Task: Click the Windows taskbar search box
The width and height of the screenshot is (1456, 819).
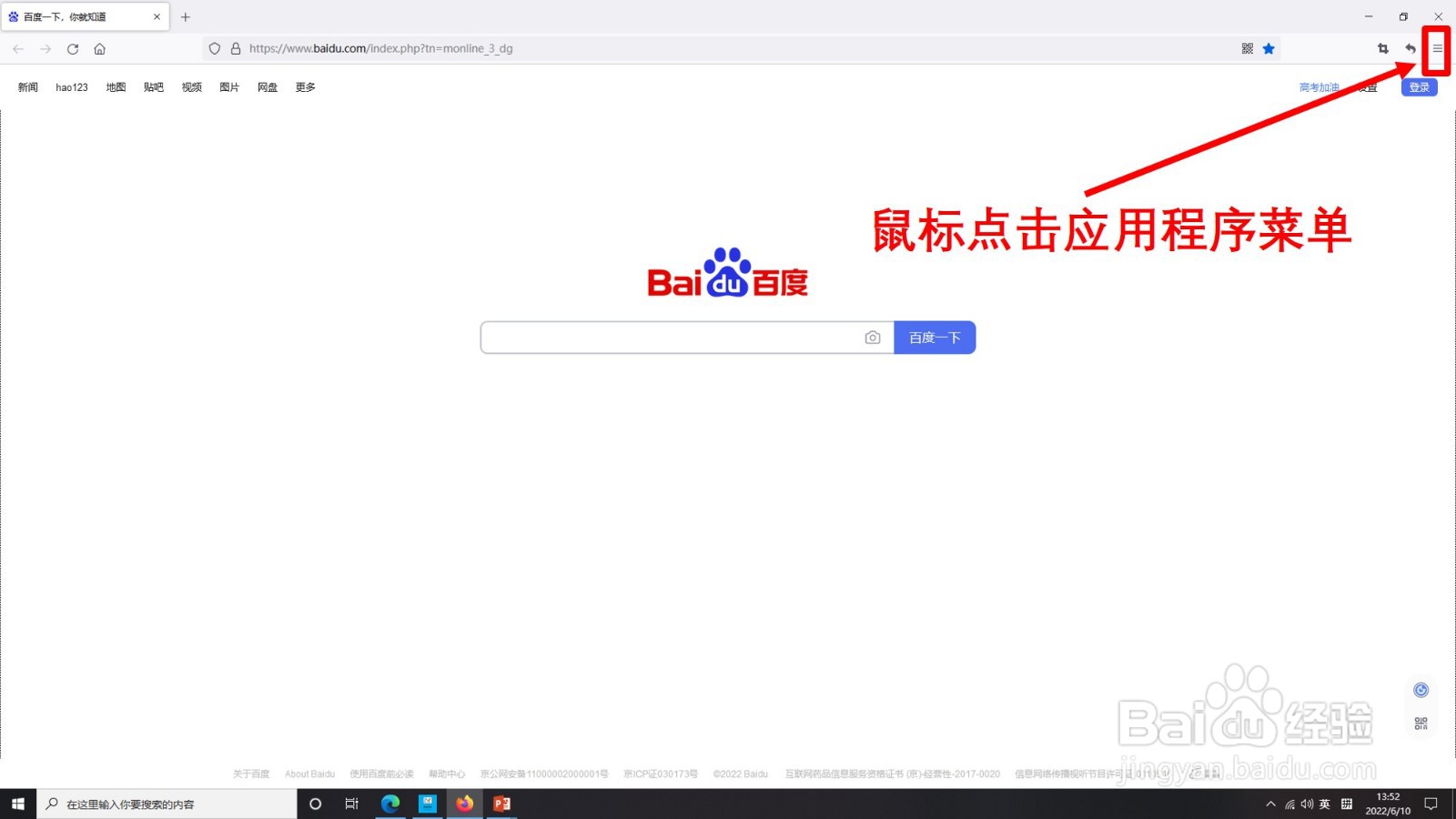Action: pos(167,804)
